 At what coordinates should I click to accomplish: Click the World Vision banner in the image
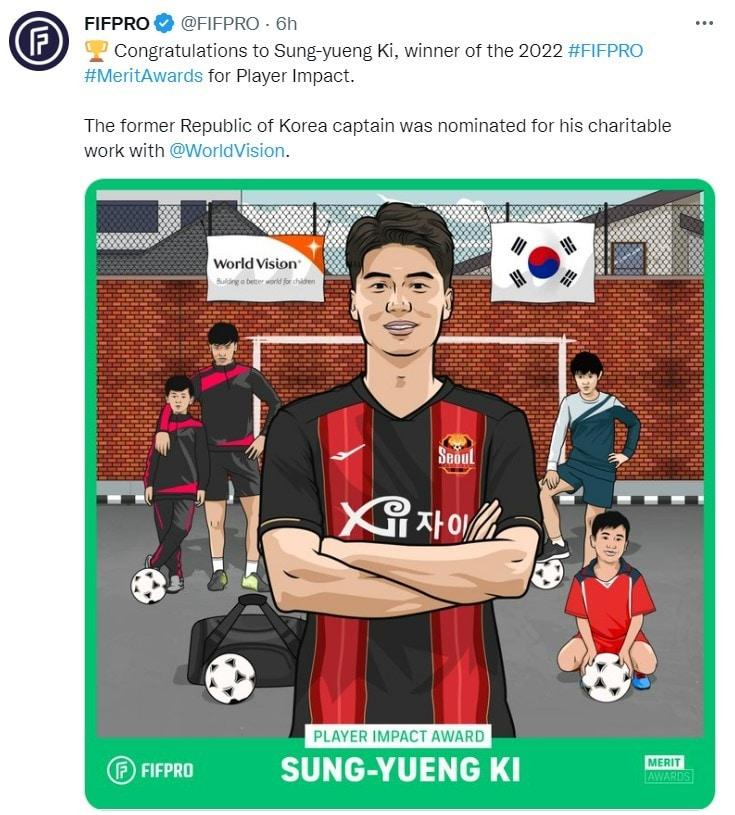pos(265,268)
